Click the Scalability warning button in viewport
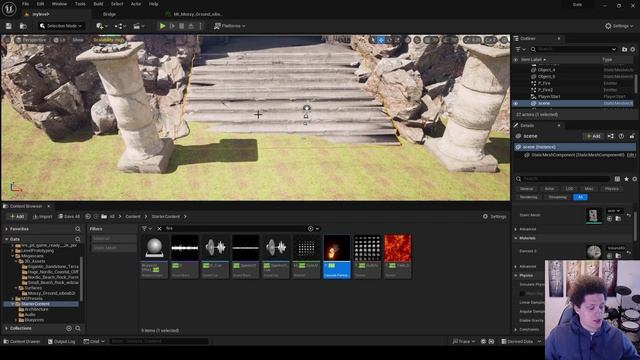 coord(109,40)
